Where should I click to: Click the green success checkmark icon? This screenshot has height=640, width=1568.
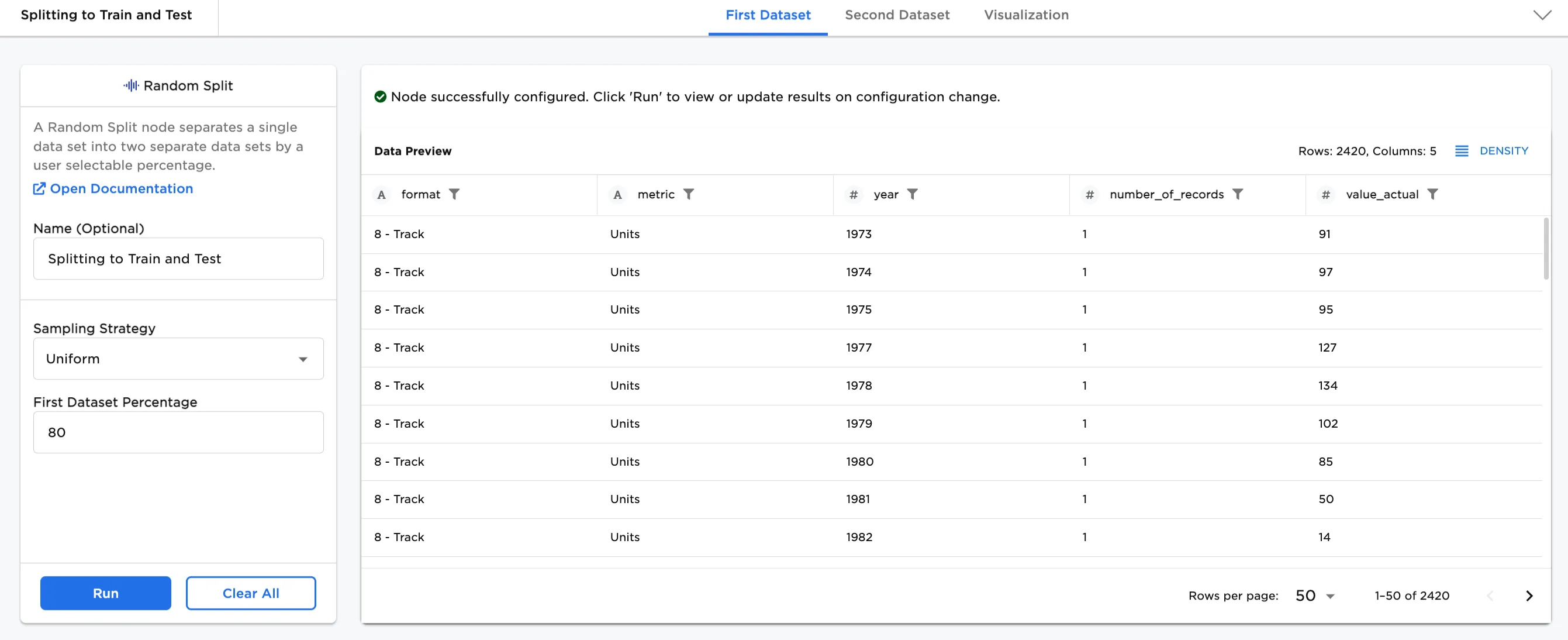[381, 97]
